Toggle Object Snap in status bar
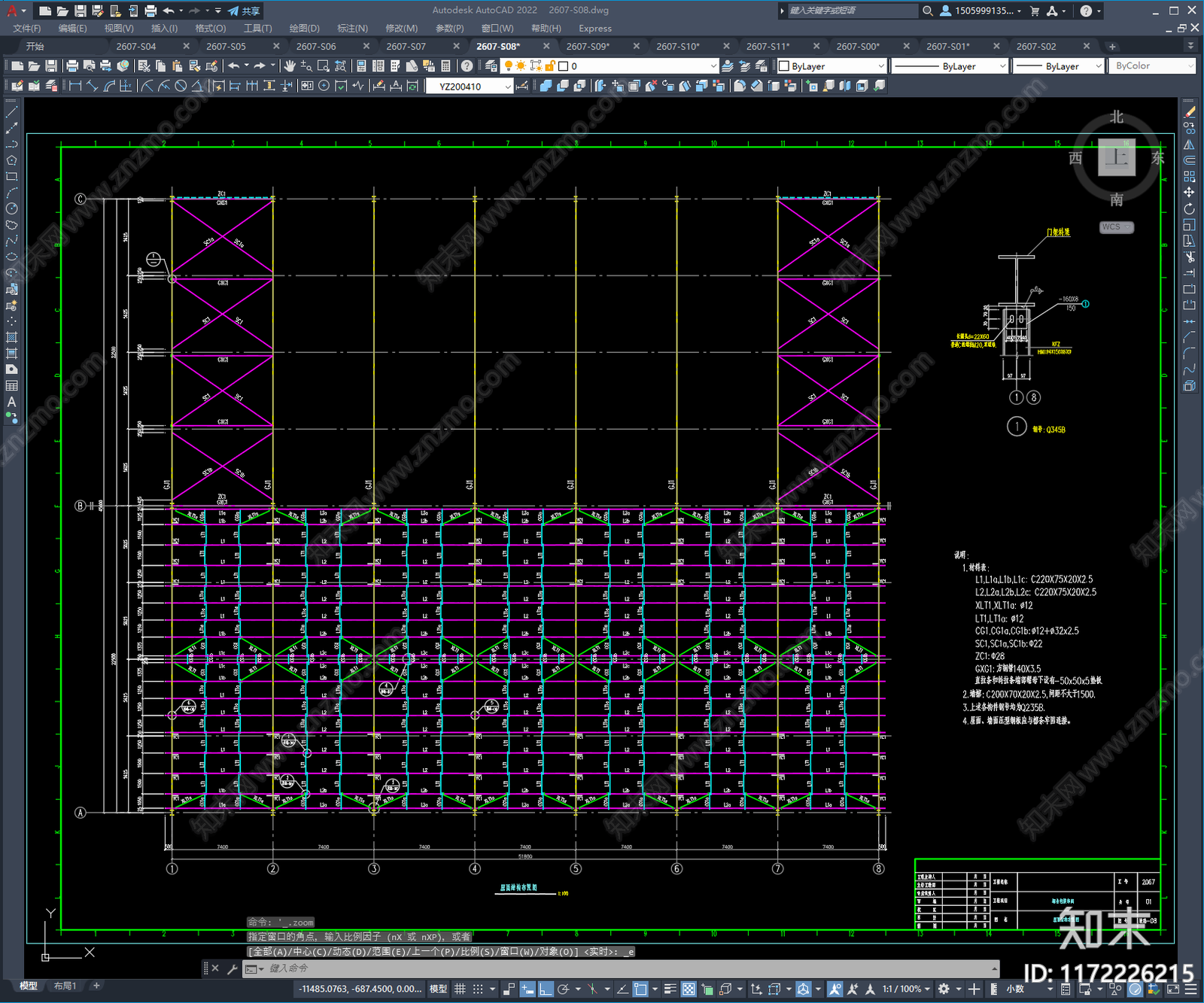This screenshot has height=1003, width=1204. (x=640, y=989)
